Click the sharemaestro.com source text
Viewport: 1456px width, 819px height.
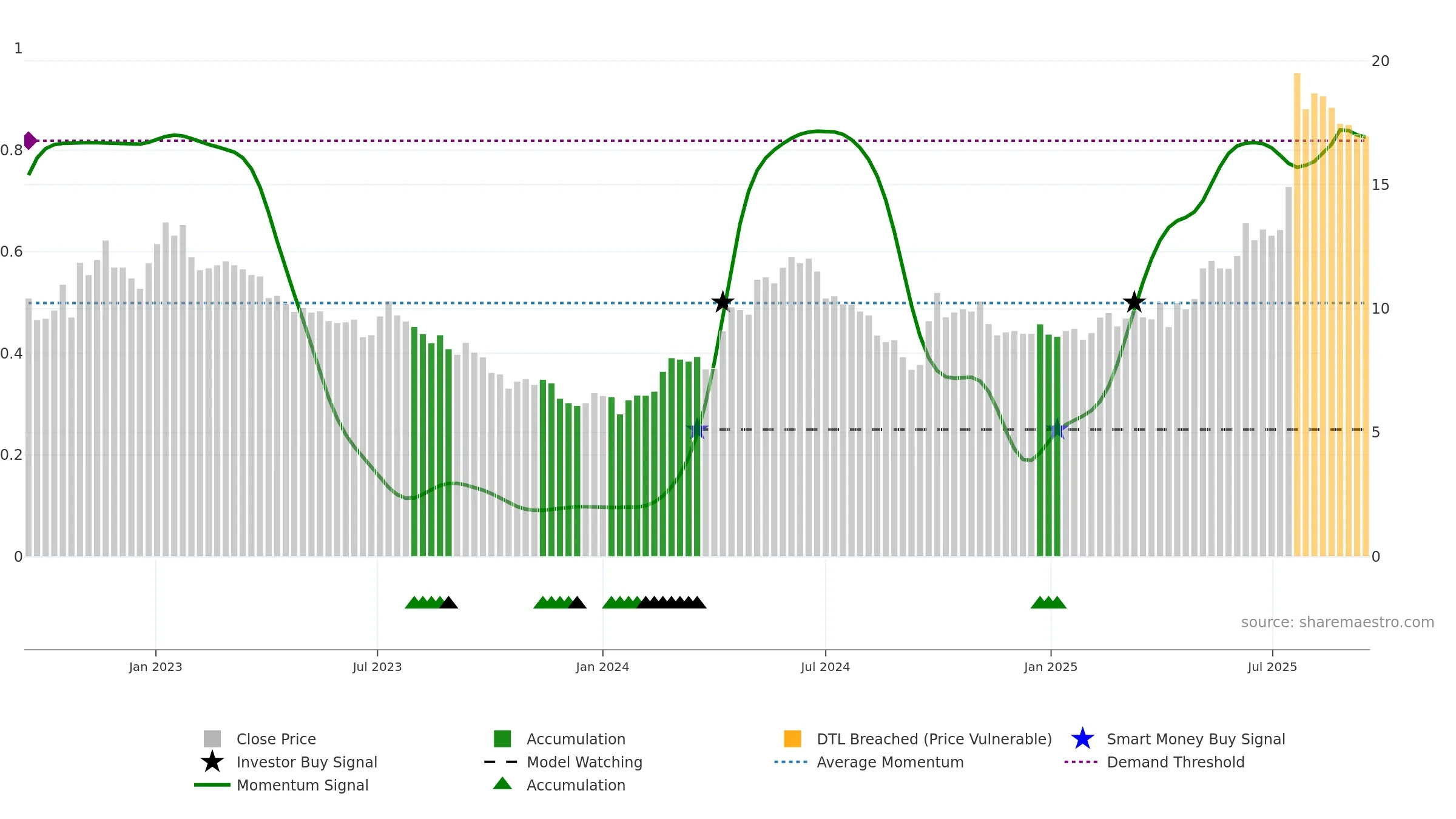[x=1338, y=622]
